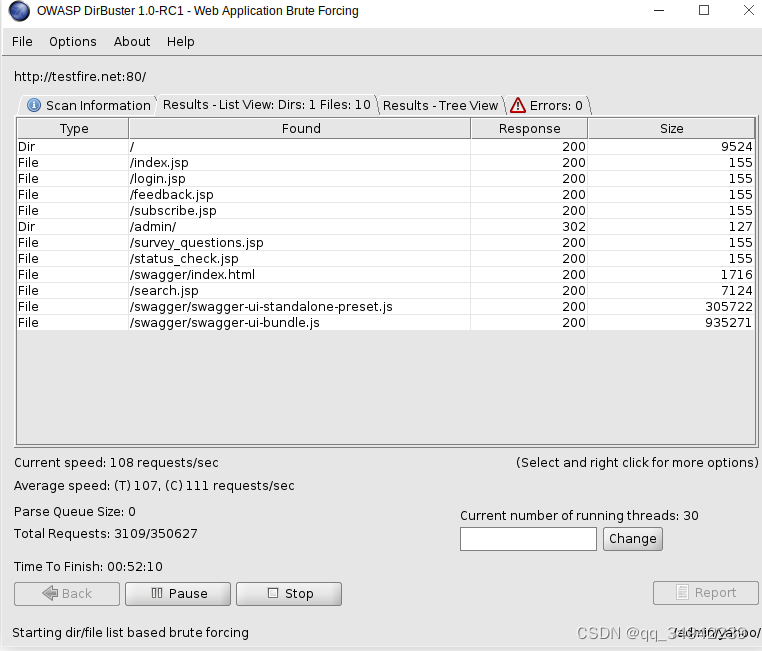Image resolution: width=762 pixels, height=651 pixels.
Task: Click the 305722 size cell
Action: (671, 307)
